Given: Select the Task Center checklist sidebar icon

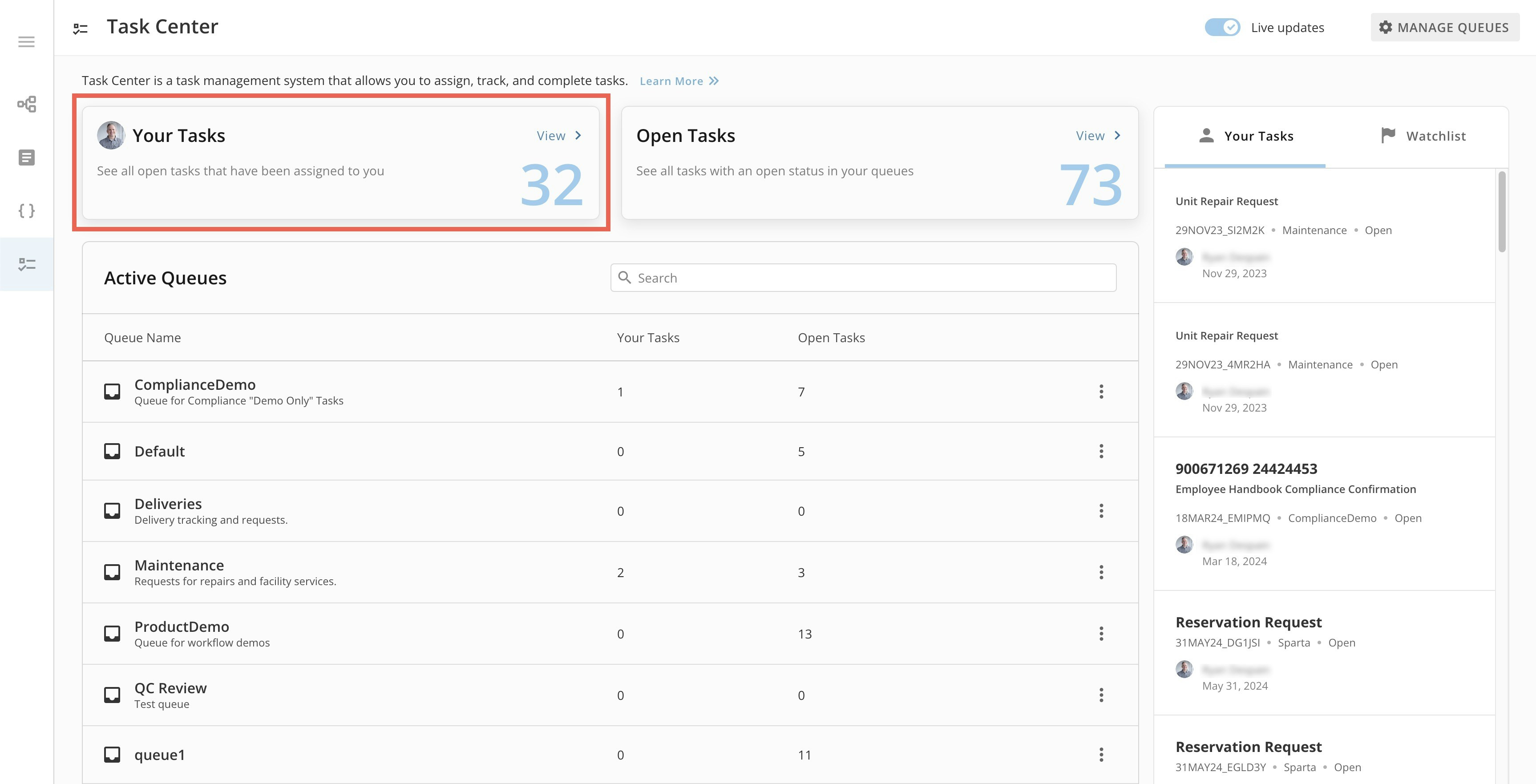Looking at the screenshot, I should click(x=26, y=264).
